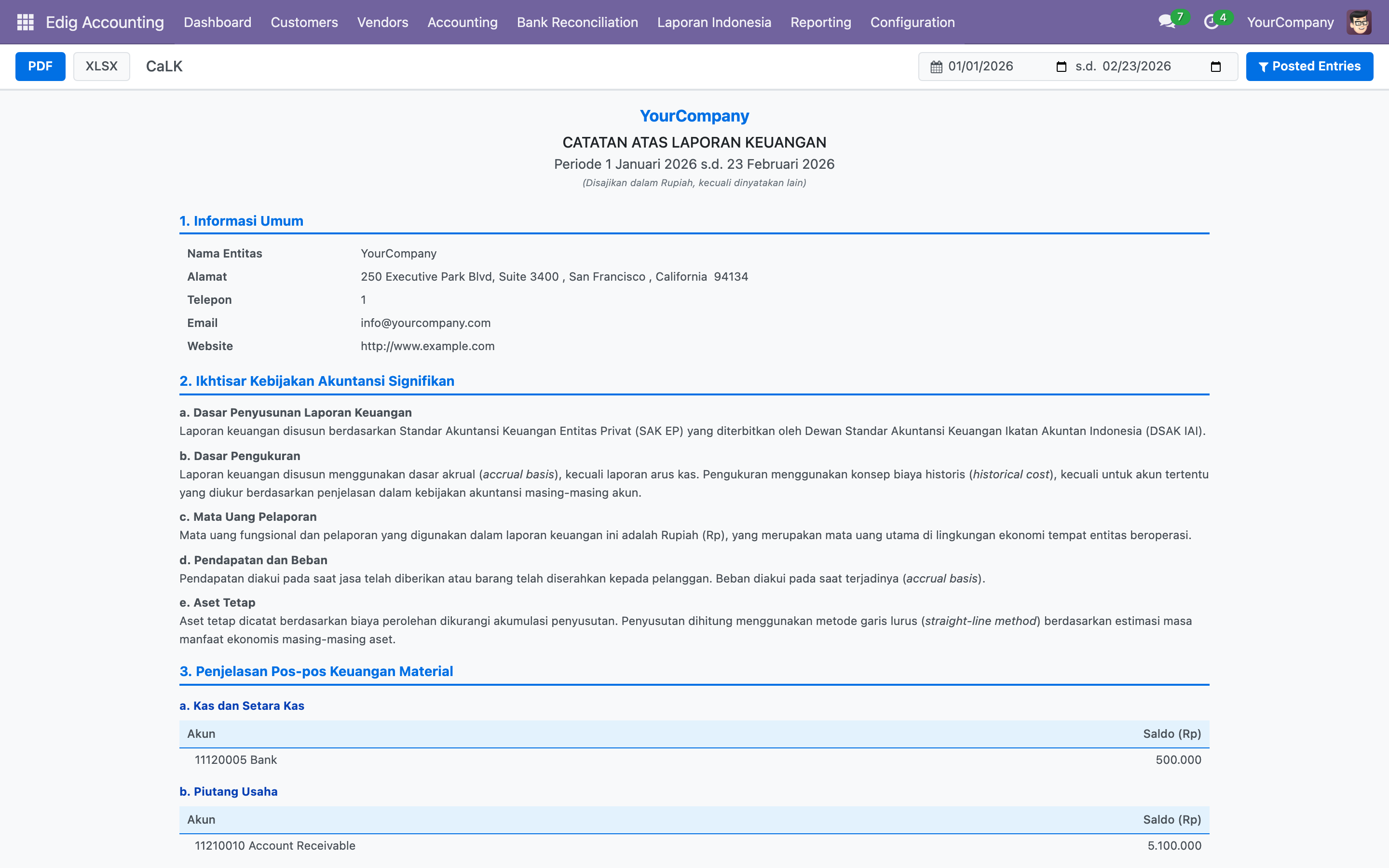Expand the Laporan Indonesia menu
Screen dimensions: 1389x868
click(x=713, y=22)
